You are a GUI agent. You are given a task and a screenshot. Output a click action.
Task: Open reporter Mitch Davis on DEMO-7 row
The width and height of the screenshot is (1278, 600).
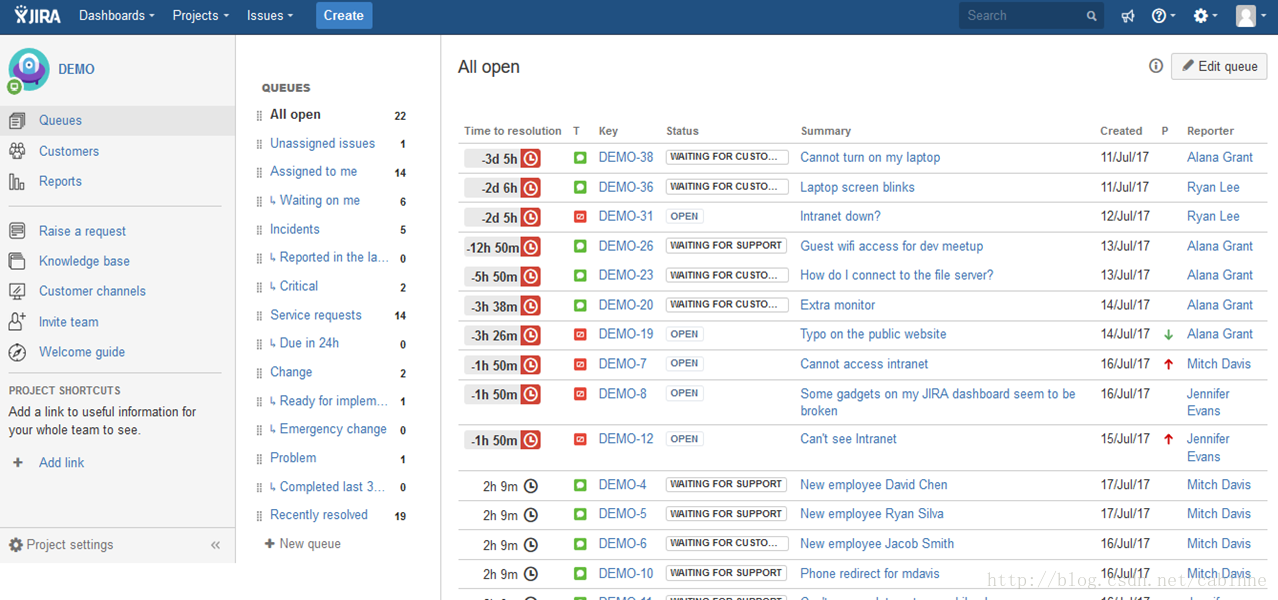(1219, 364)
